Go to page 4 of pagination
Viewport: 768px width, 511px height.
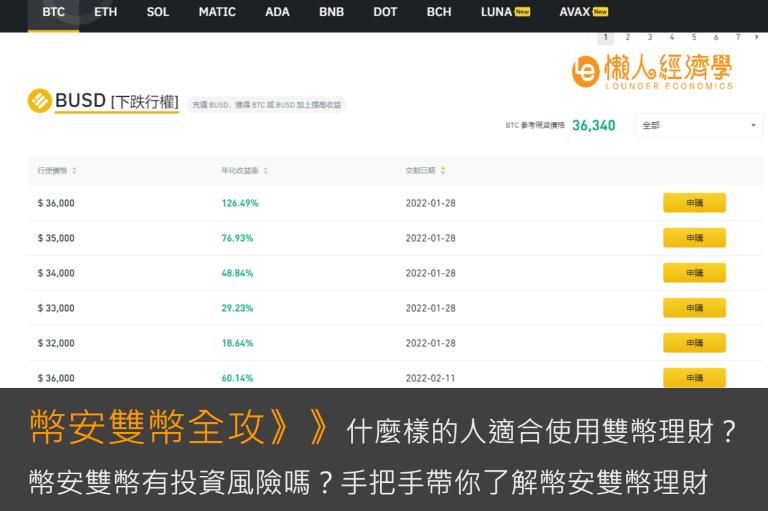coord(672,37)
